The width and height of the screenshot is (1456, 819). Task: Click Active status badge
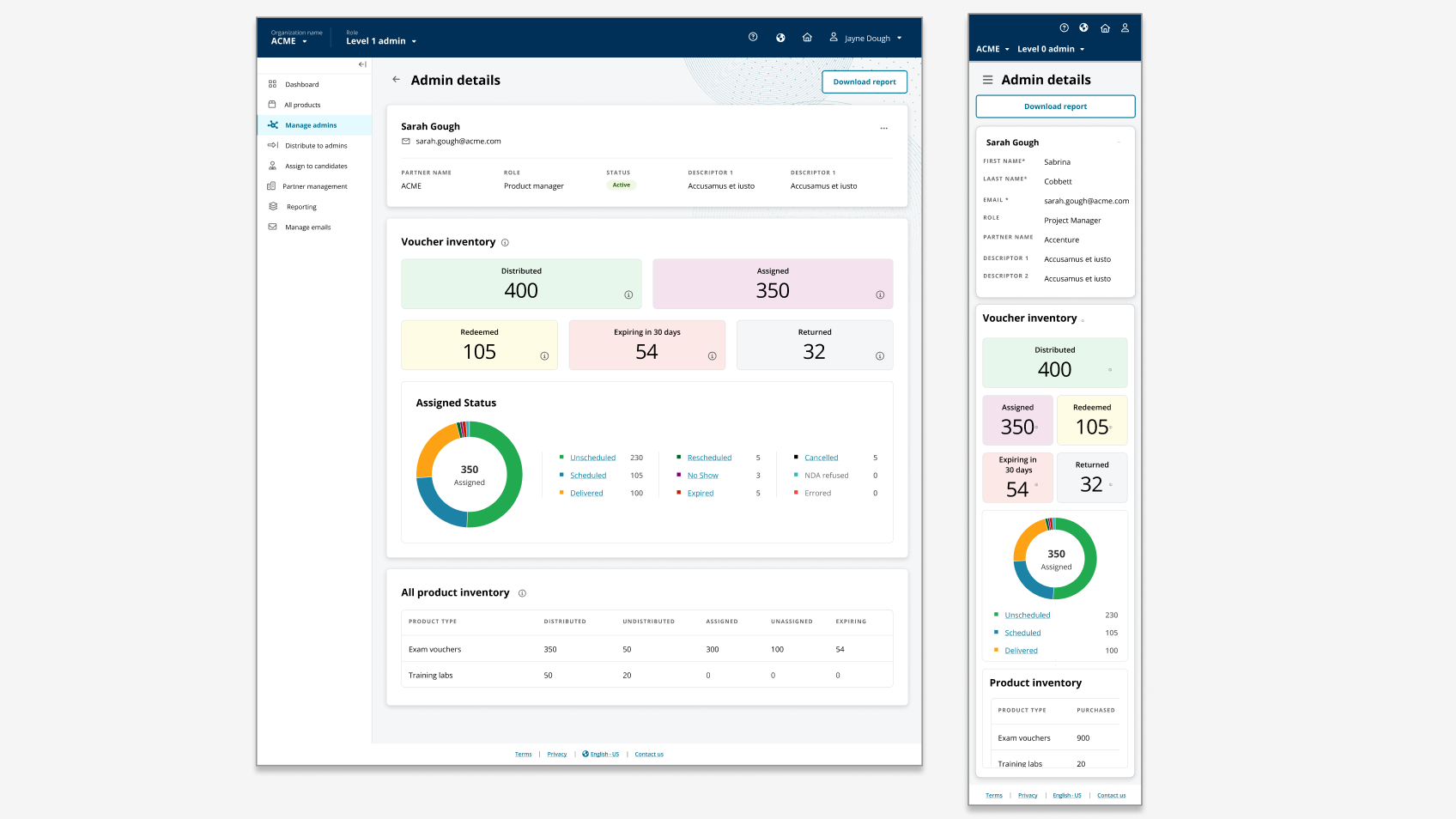(x=622, y=185)
